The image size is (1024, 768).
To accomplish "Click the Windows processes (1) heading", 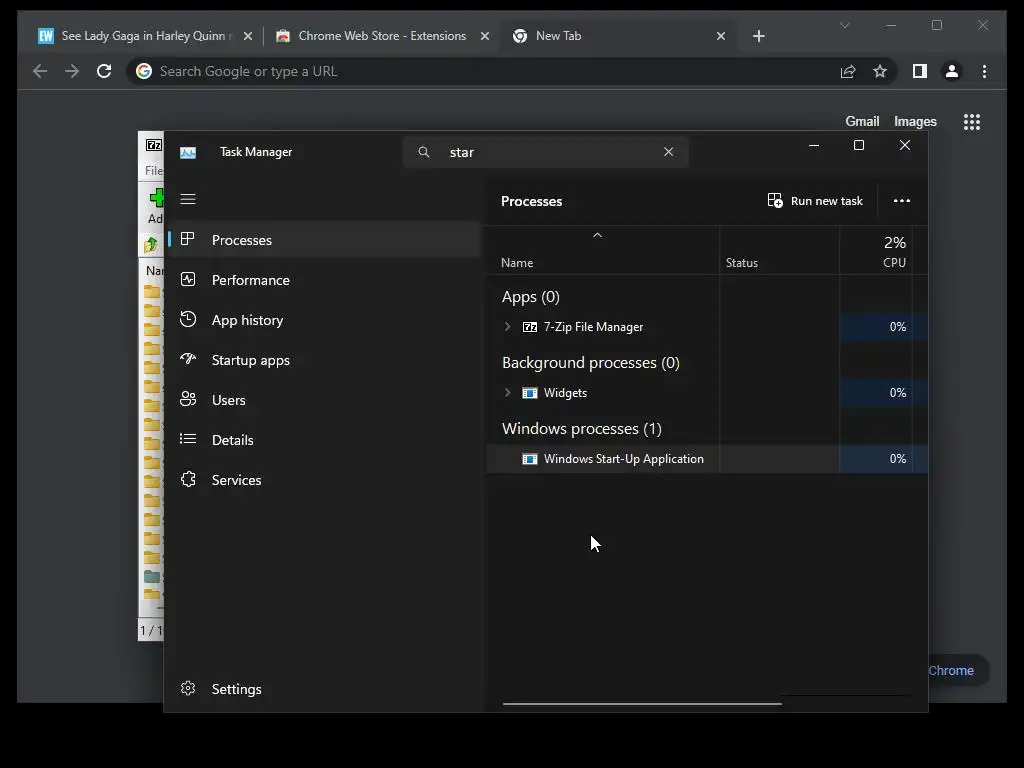I will point(581,428).
